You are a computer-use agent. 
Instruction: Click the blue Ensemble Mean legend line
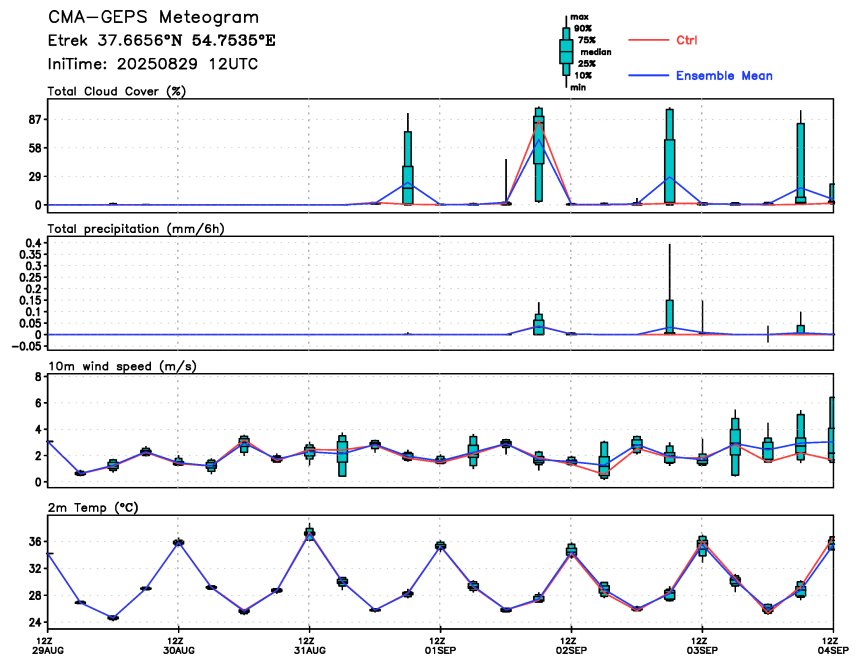(648, 75)
